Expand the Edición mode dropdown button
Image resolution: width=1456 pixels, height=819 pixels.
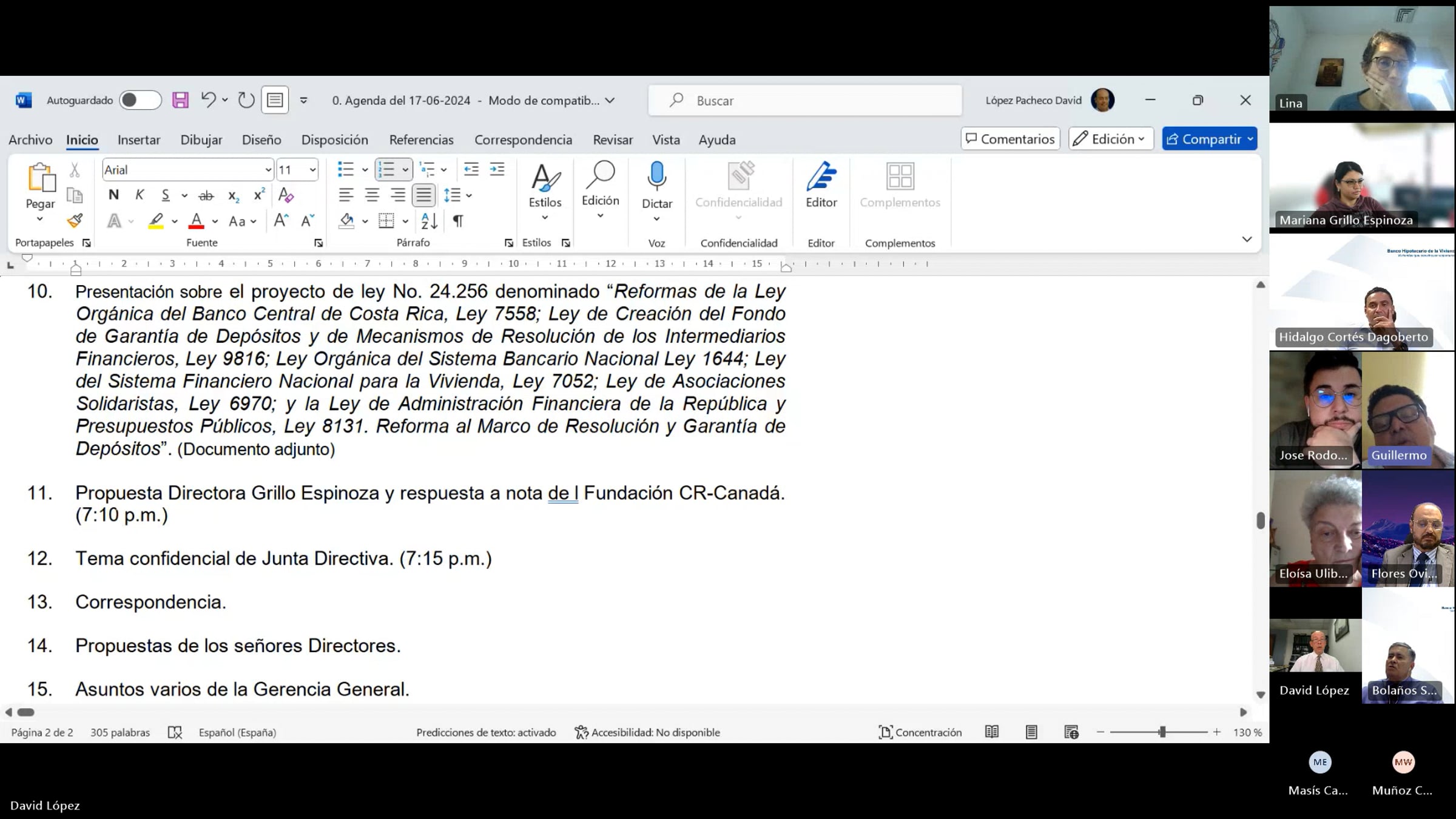point(1111,139)
